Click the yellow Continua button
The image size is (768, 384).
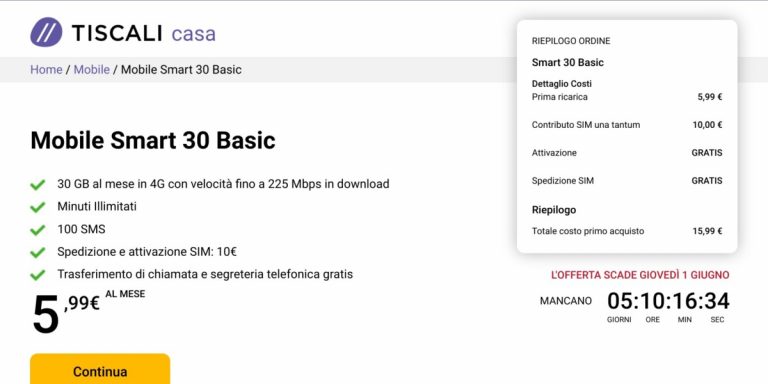pyautogui.click(x=100, y=369)
